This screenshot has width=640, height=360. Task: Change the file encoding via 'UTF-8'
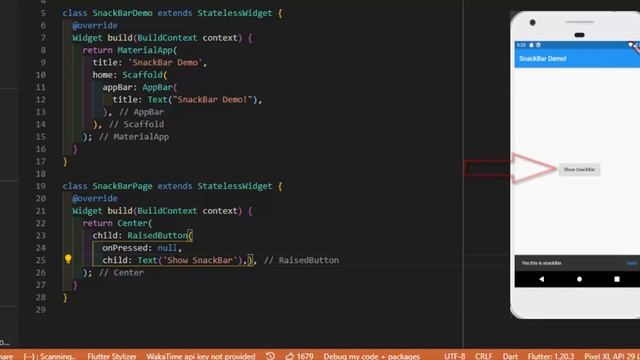pos(454,356)
